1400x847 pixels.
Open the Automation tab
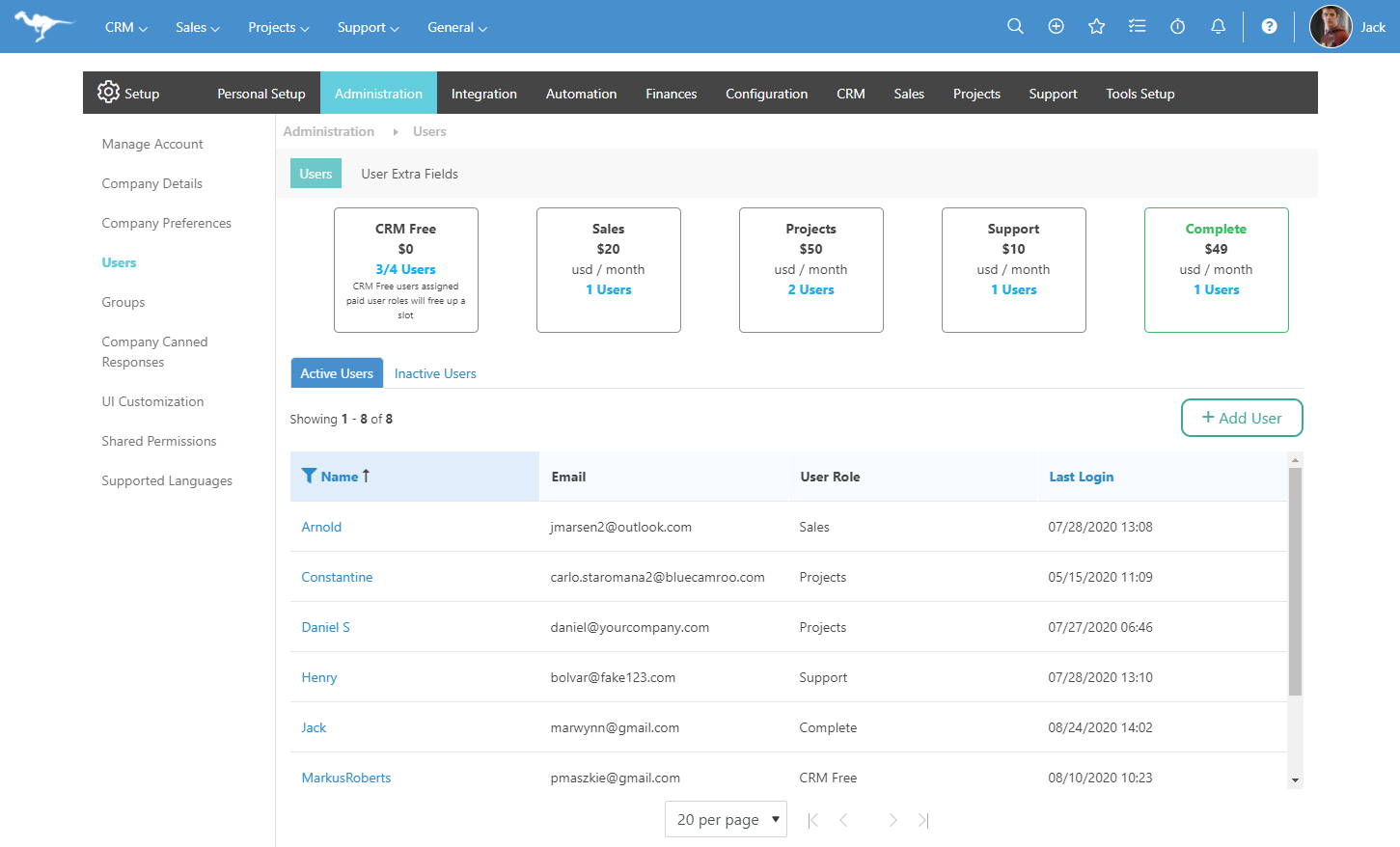[581, 94]
